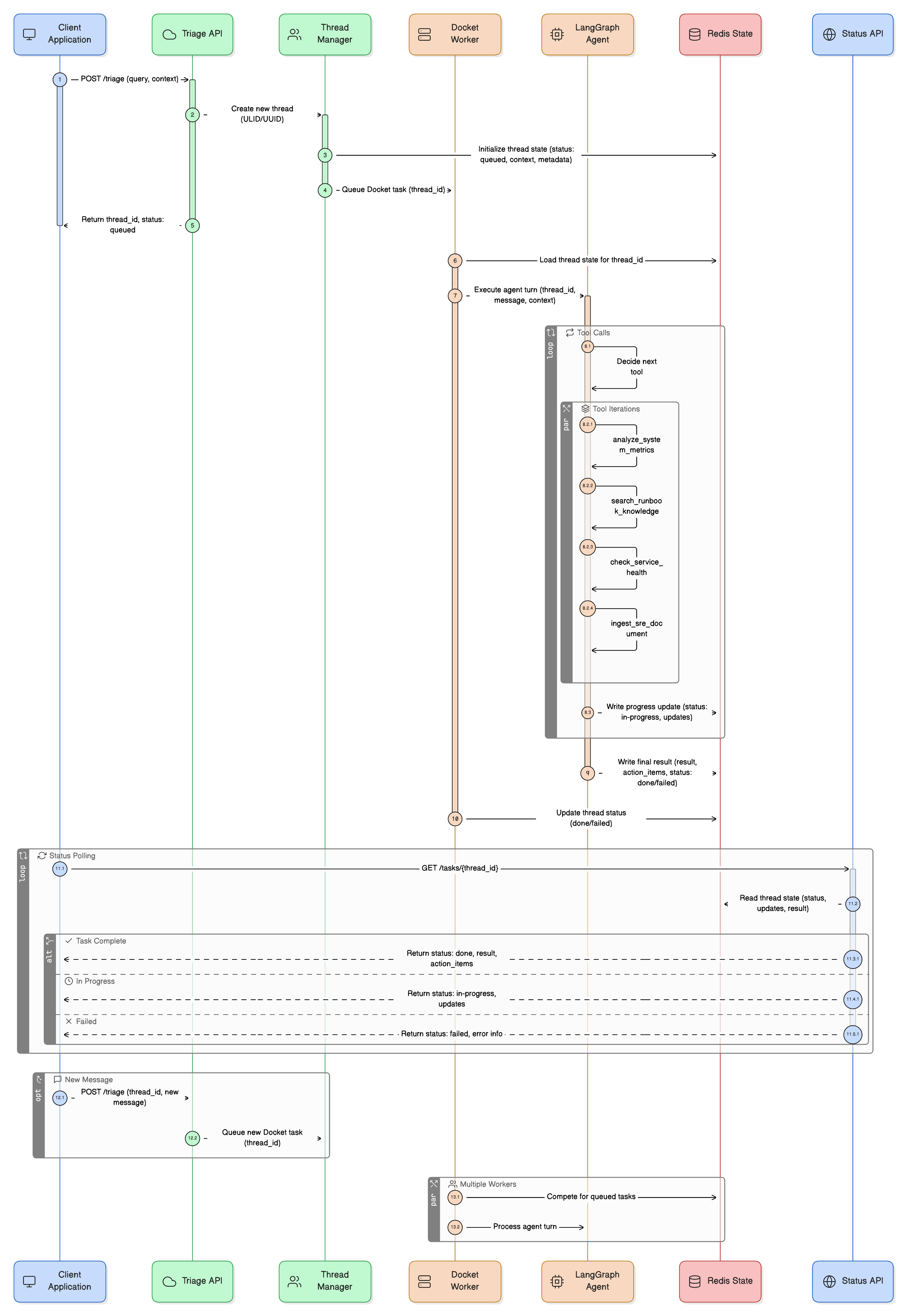
Task: Click the users icon in top Thread Manager box
Action: pos(294,34)
